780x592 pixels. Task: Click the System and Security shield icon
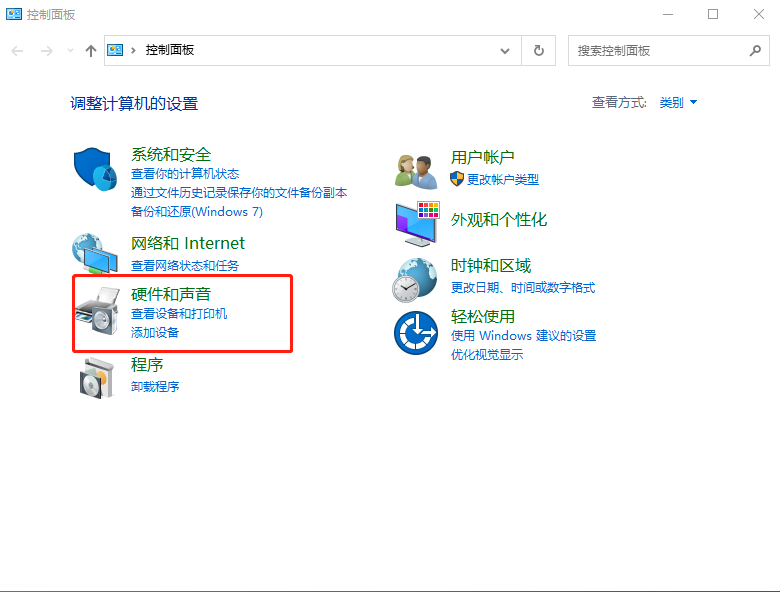point(95,169)
